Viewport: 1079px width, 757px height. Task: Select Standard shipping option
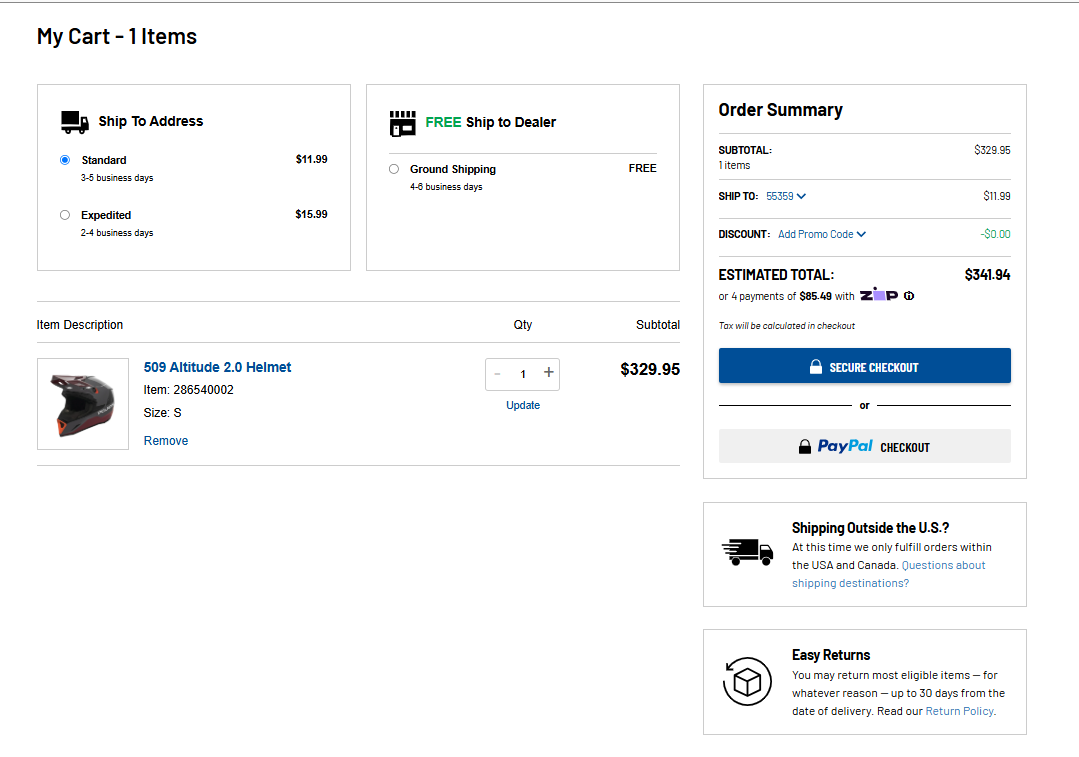[x=65, y=160]
